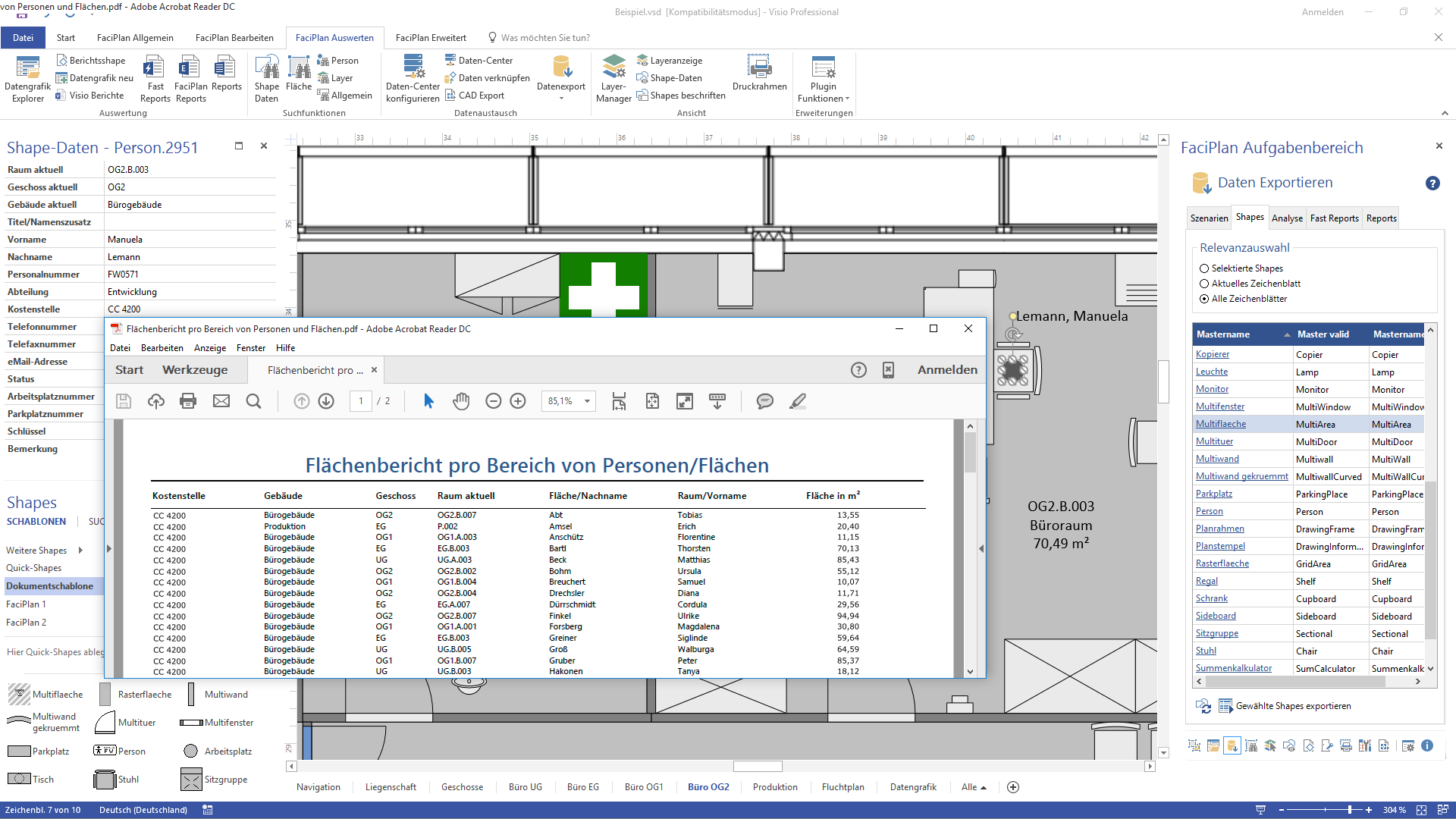This screenshot has width=1456, height=819.
Task: Click Anmelden in Acrobat Reader
Action: (947, 370)
